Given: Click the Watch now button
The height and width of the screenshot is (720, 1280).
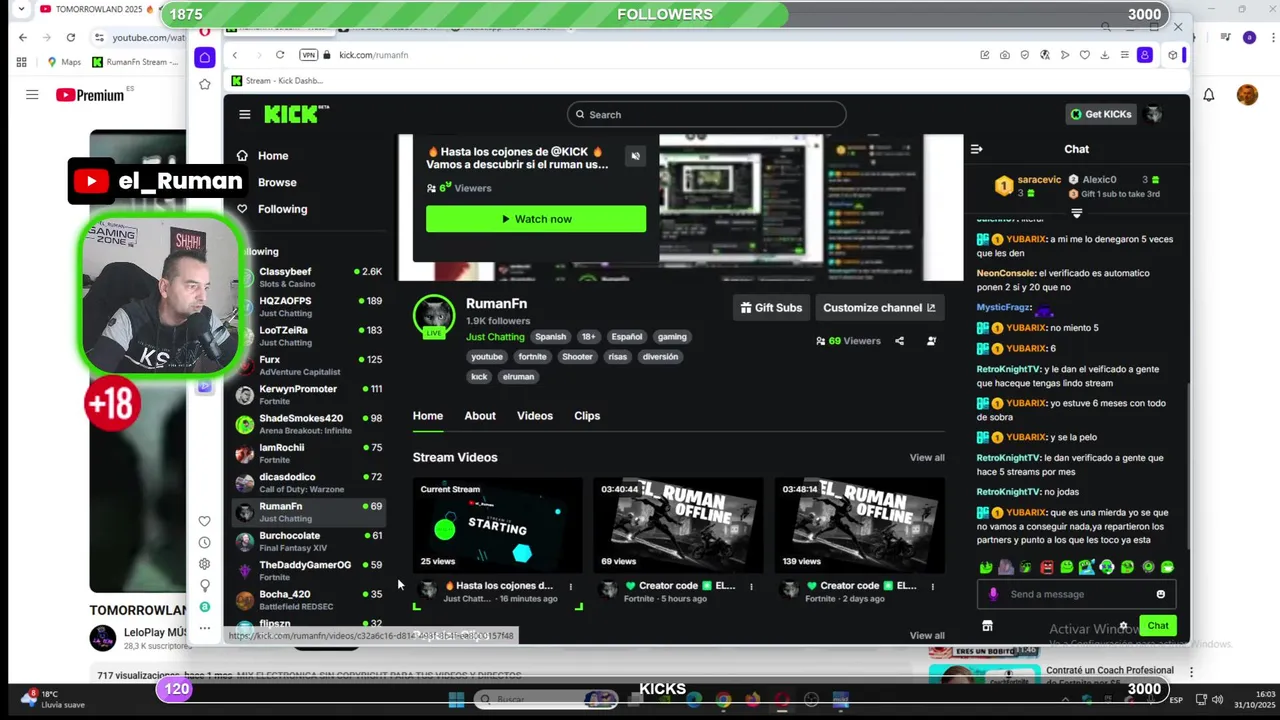Looking at the screenshot, I should [536, 219].
